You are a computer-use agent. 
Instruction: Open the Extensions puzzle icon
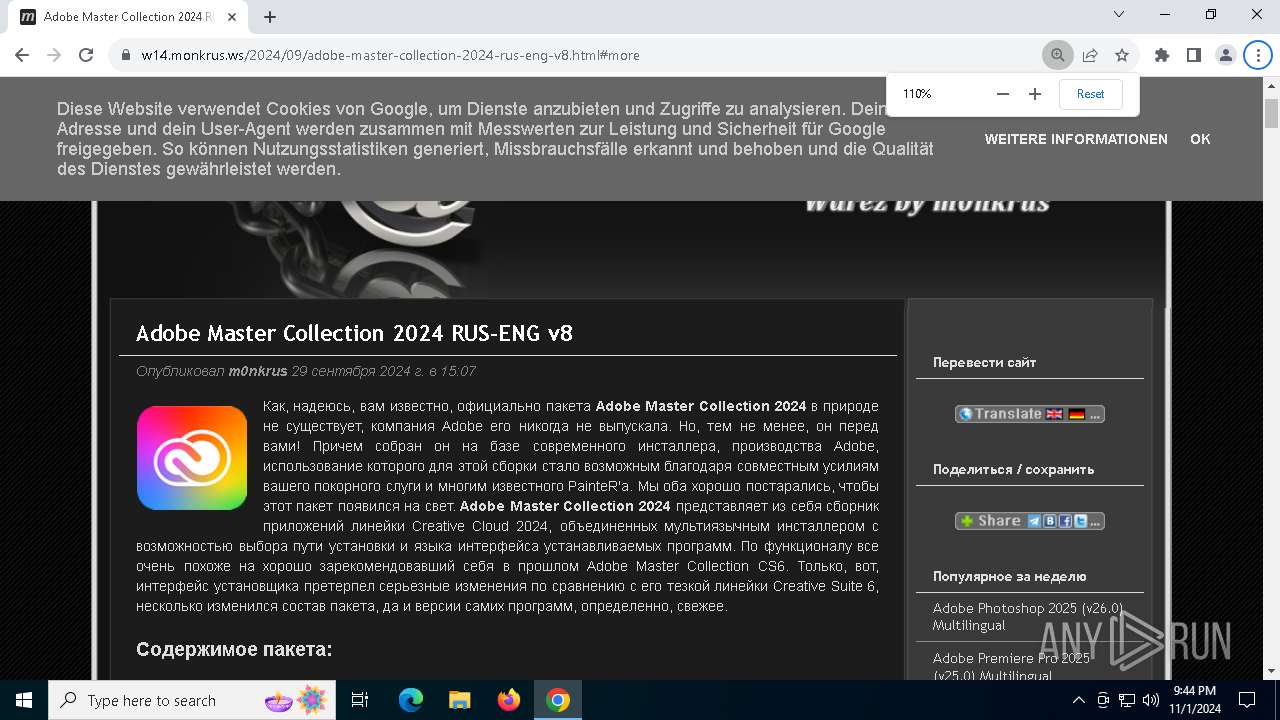(x=1162, y=55)
